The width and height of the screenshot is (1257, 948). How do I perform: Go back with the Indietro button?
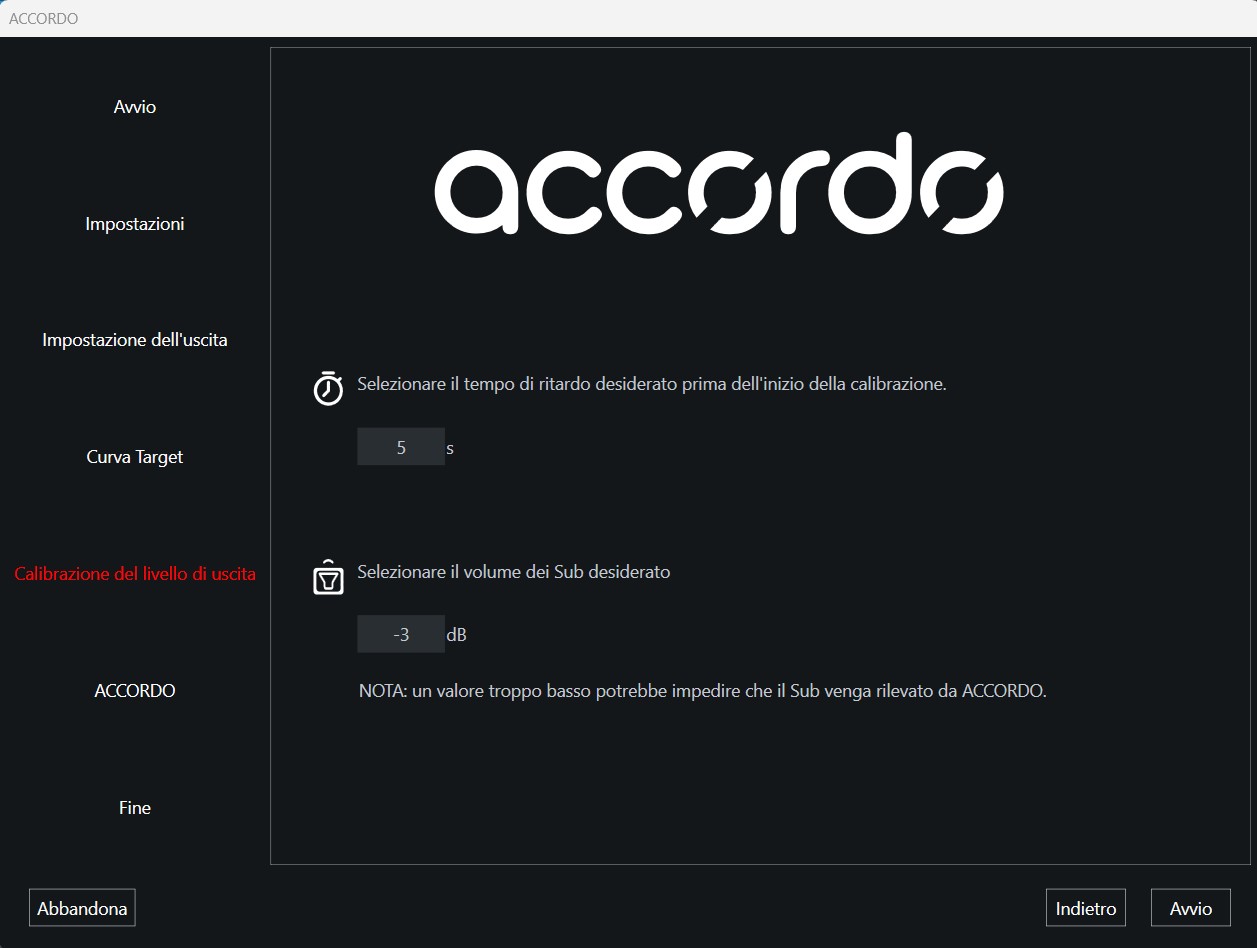1086,908
